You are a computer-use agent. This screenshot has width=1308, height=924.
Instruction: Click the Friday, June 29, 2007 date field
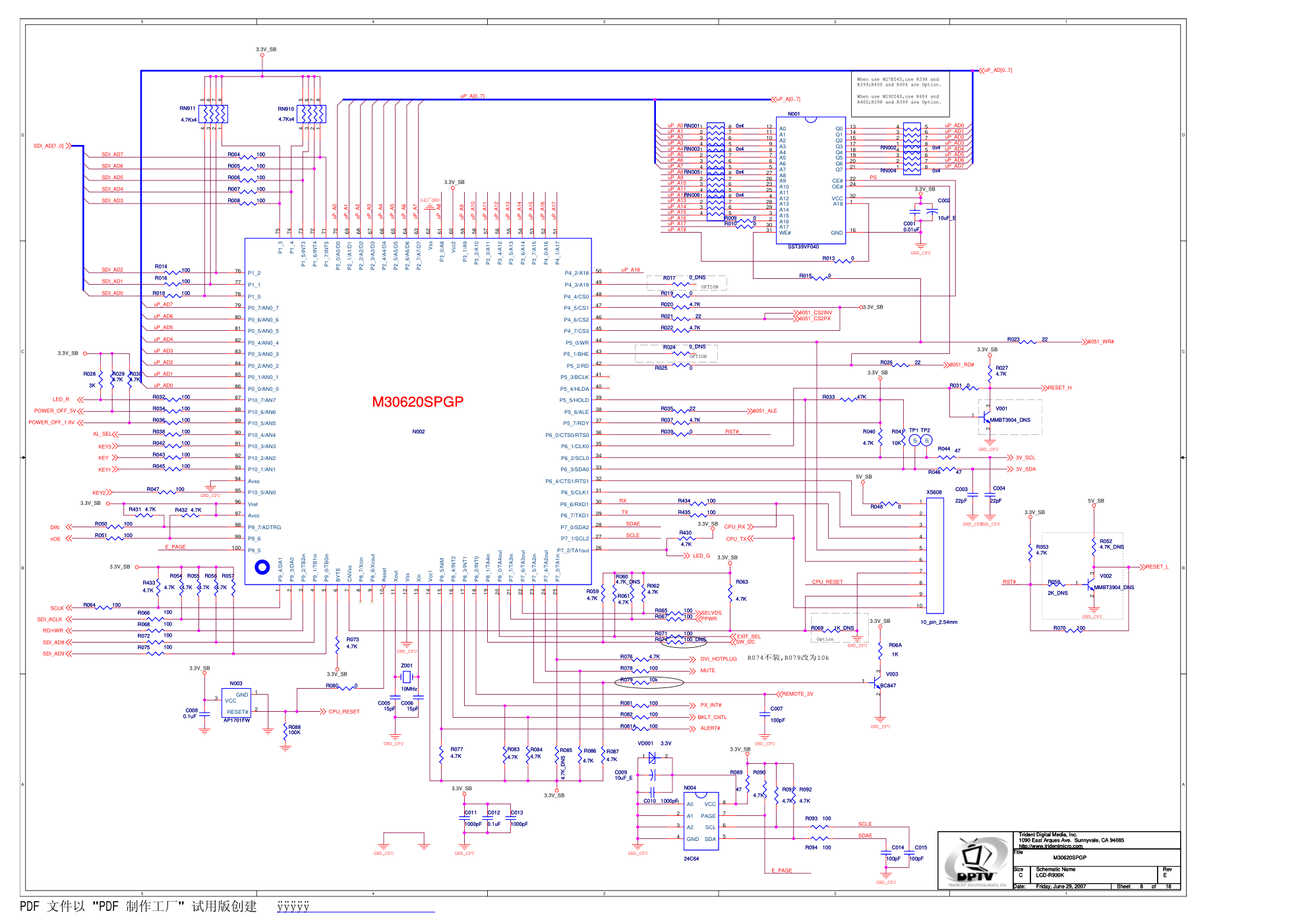click(1061, 886)
